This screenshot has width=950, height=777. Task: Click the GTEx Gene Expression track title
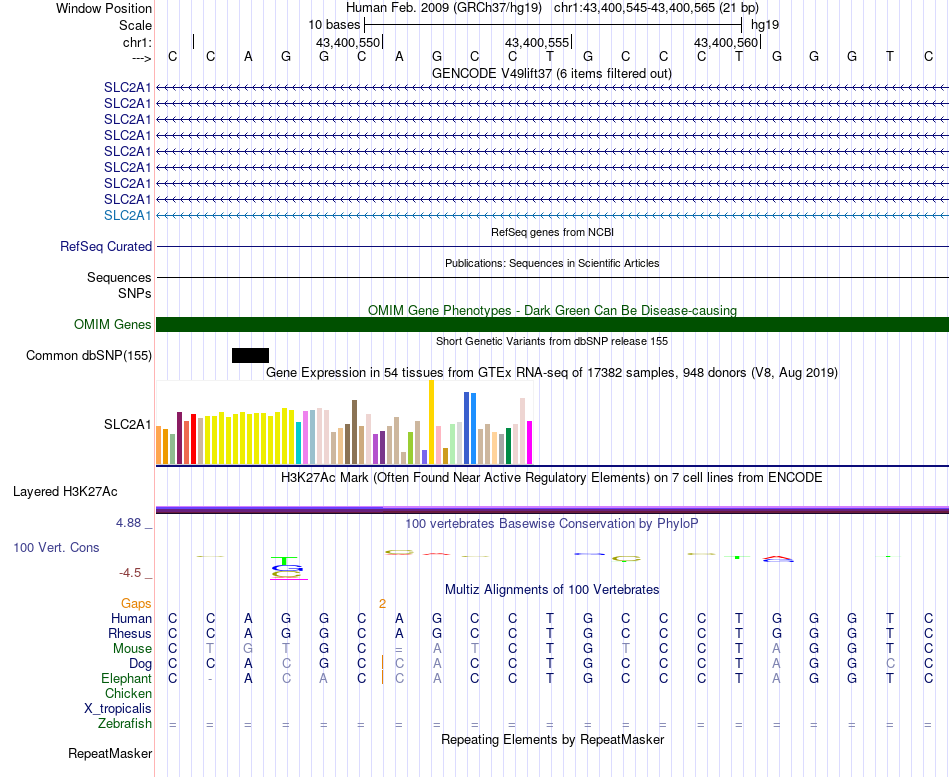tap(552, 373)
